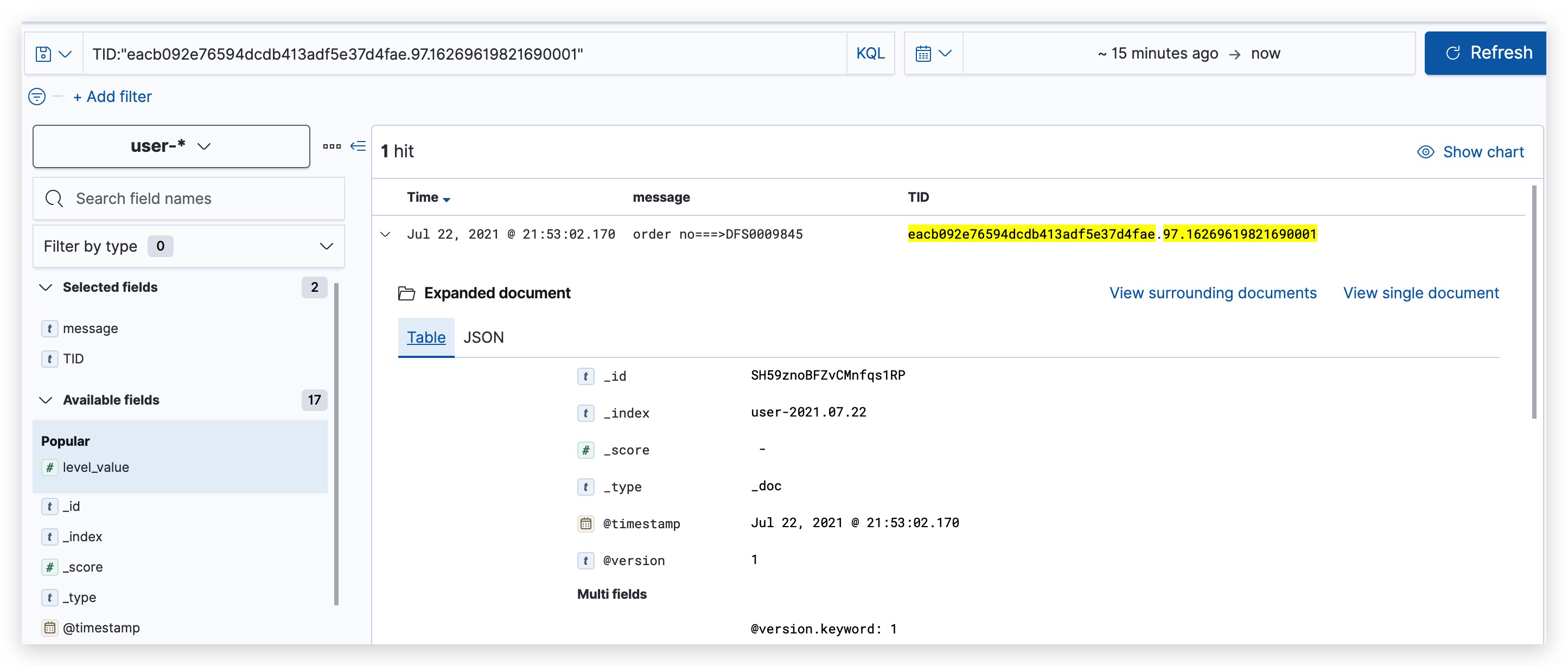This screenshot has height=666, width=1568.
Task: Click the document table vertical scrollbar
Action: [1534, 302]
